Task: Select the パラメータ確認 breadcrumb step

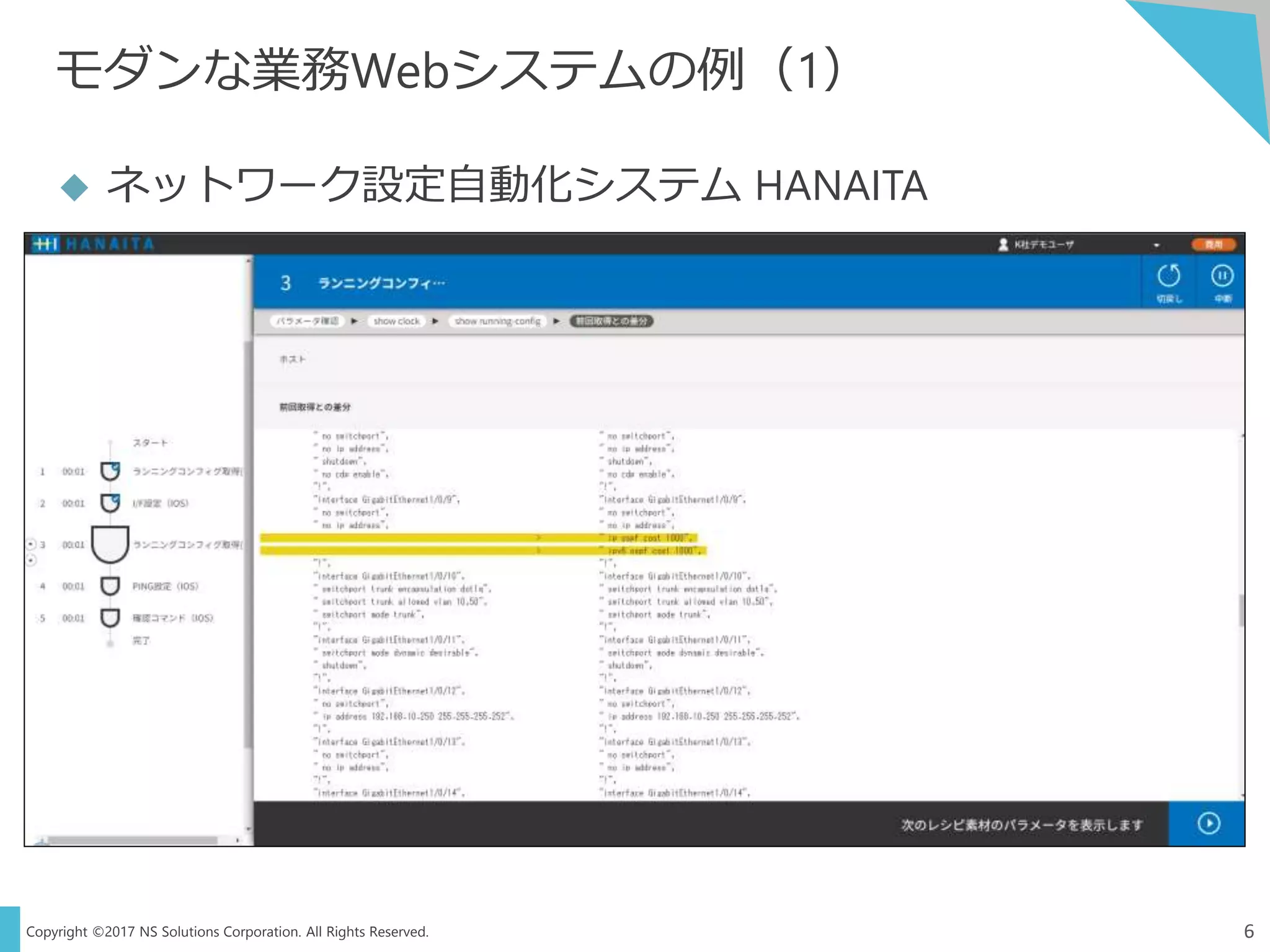Action: tap(308, 321)
